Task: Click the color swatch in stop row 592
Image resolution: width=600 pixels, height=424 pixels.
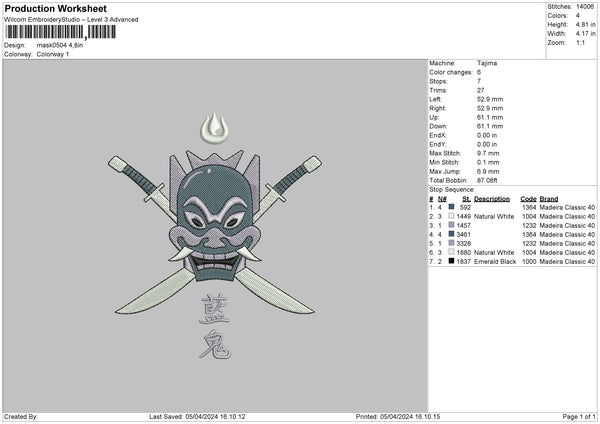Action: [452, 207]
